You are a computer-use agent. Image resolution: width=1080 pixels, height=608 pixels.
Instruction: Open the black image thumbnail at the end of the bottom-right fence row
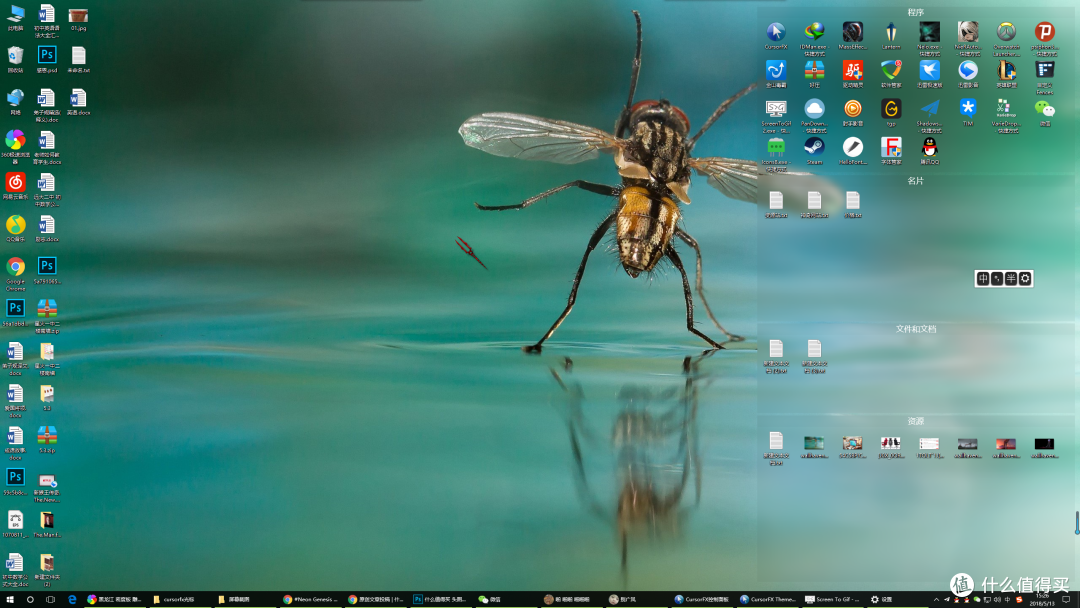[x=1044, y=443]
